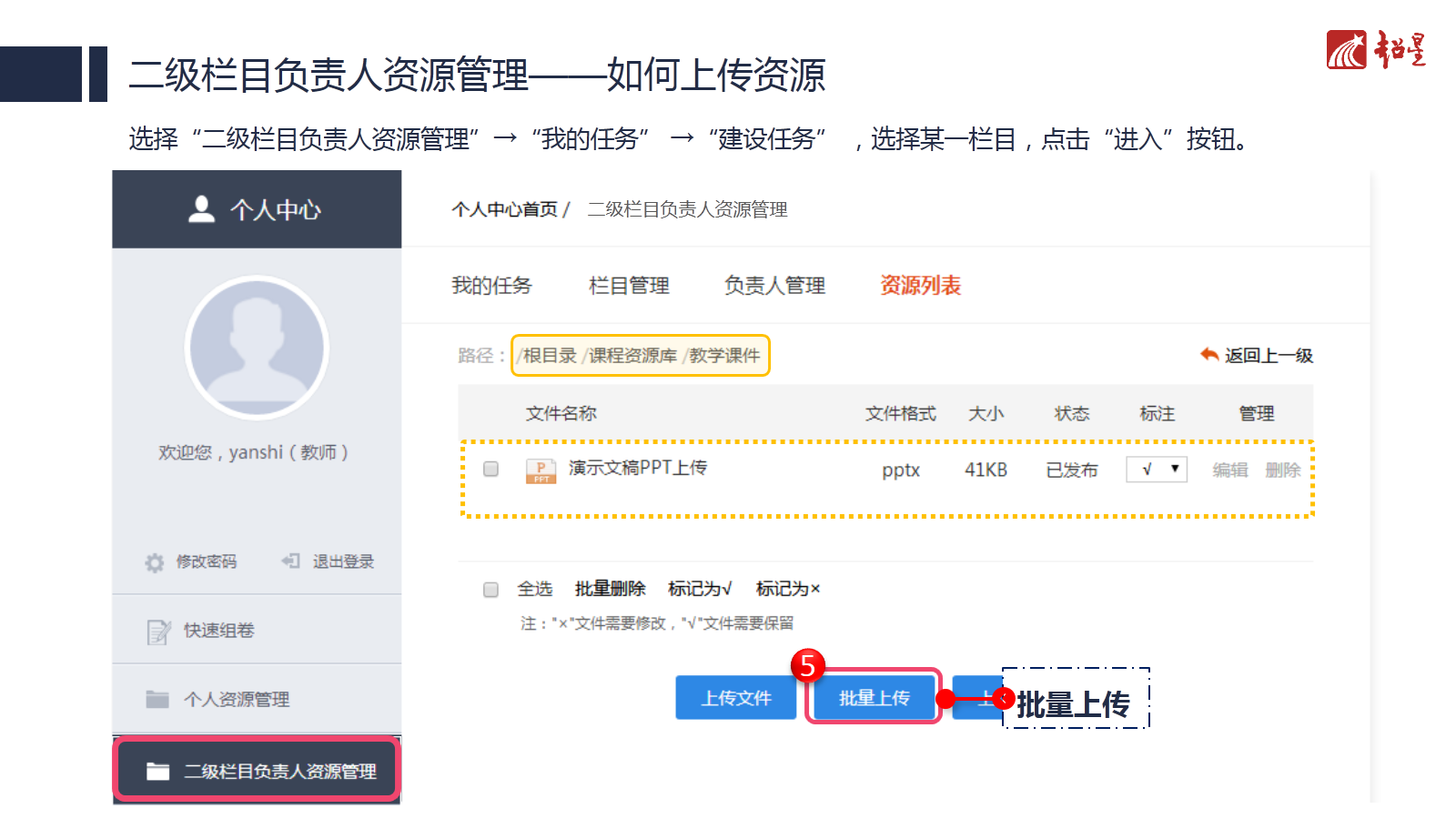Click the logout icon beside 退出登录
Image resolution: width=1456 pixels, height=819 pixels.
pyautogui.click(x=290, y=561)
